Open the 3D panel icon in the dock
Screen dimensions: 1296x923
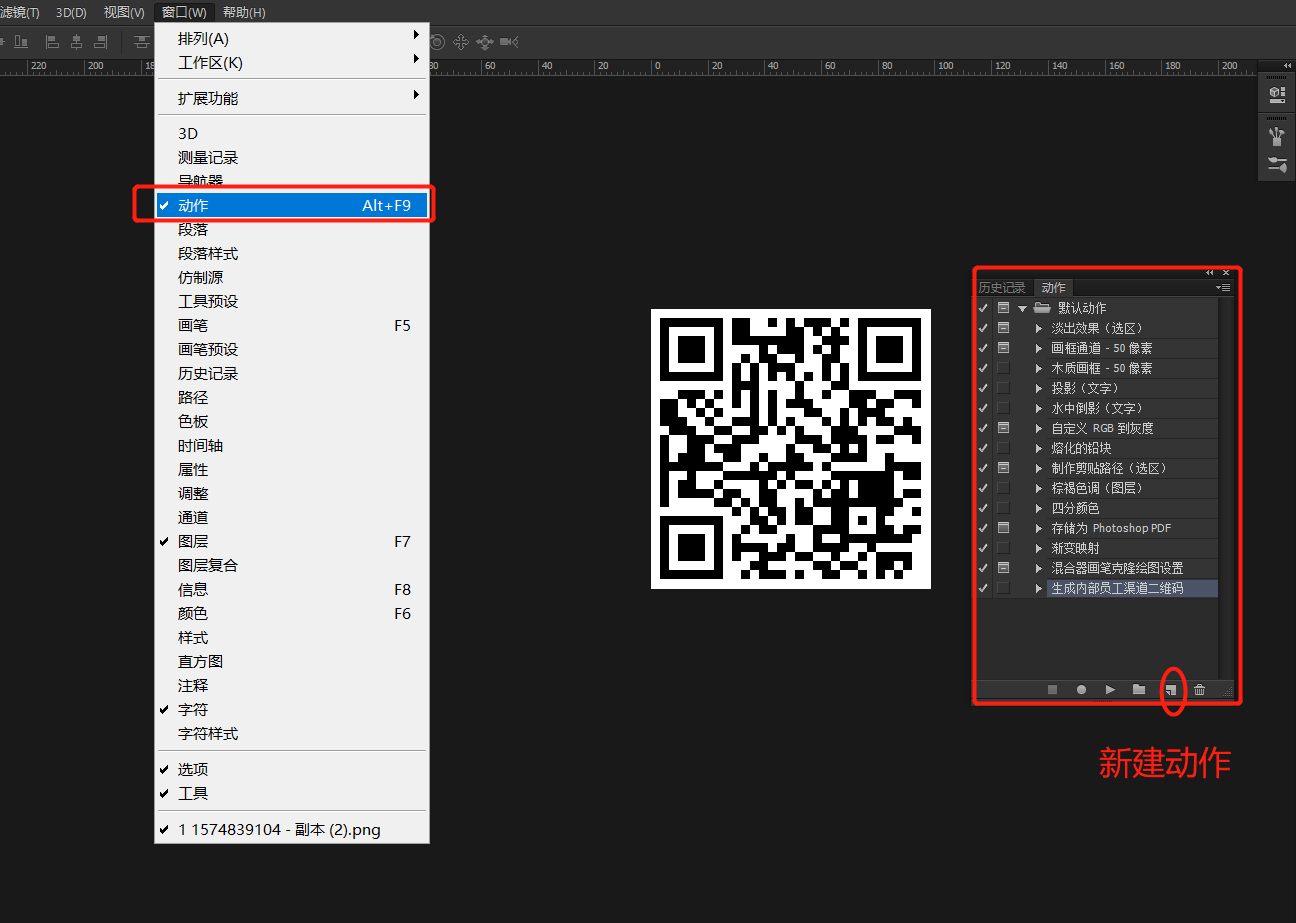point(1276,94)
